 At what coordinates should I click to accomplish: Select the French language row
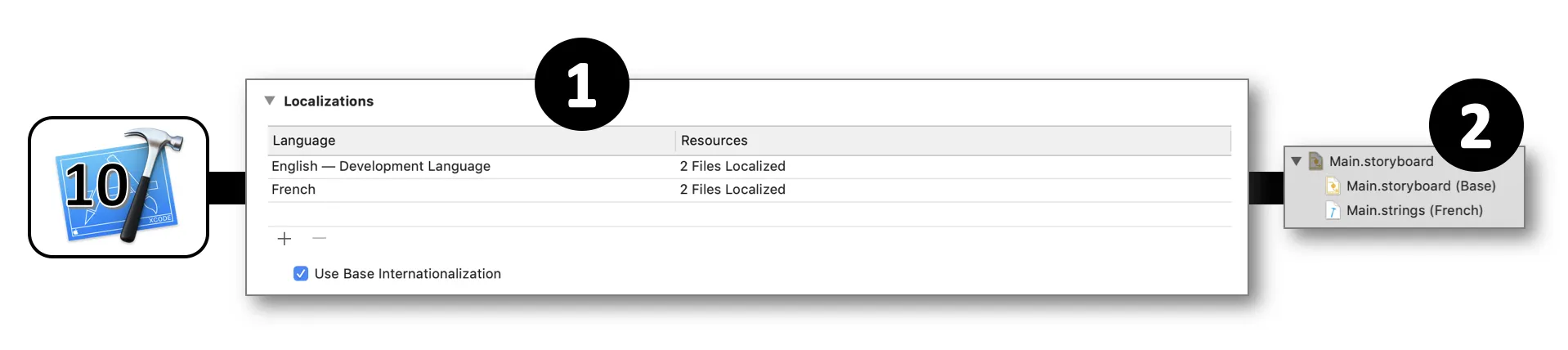[293, 190]
